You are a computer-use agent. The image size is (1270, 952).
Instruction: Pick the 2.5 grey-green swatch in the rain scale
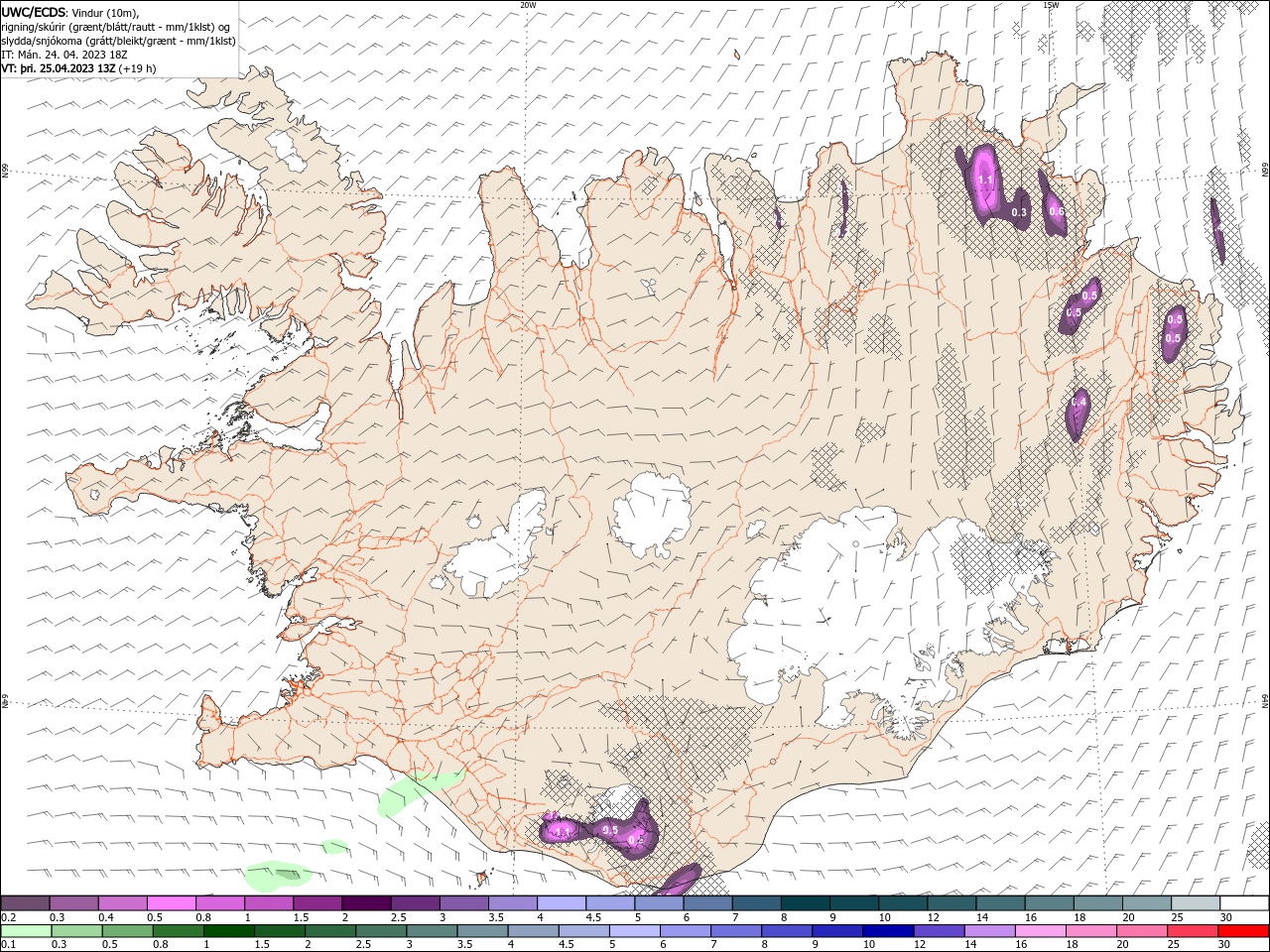coord(380,931)
